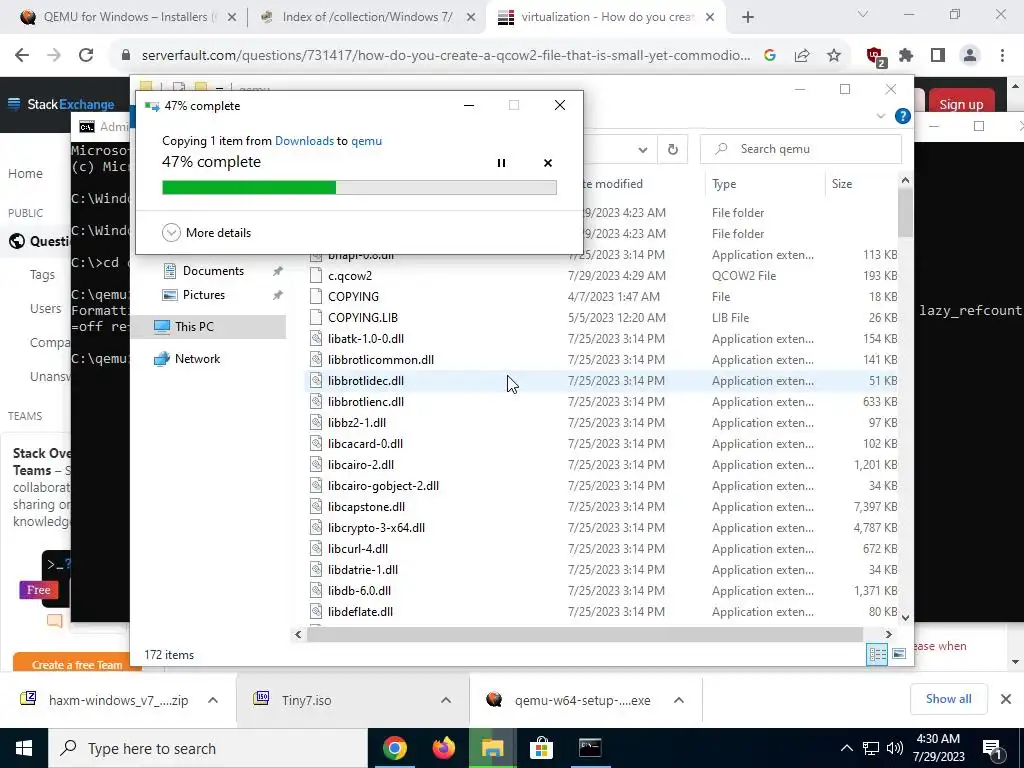The image size is (1024, 768).
Task: Switch to Index of /collection tab
Action: pos(367,17)
